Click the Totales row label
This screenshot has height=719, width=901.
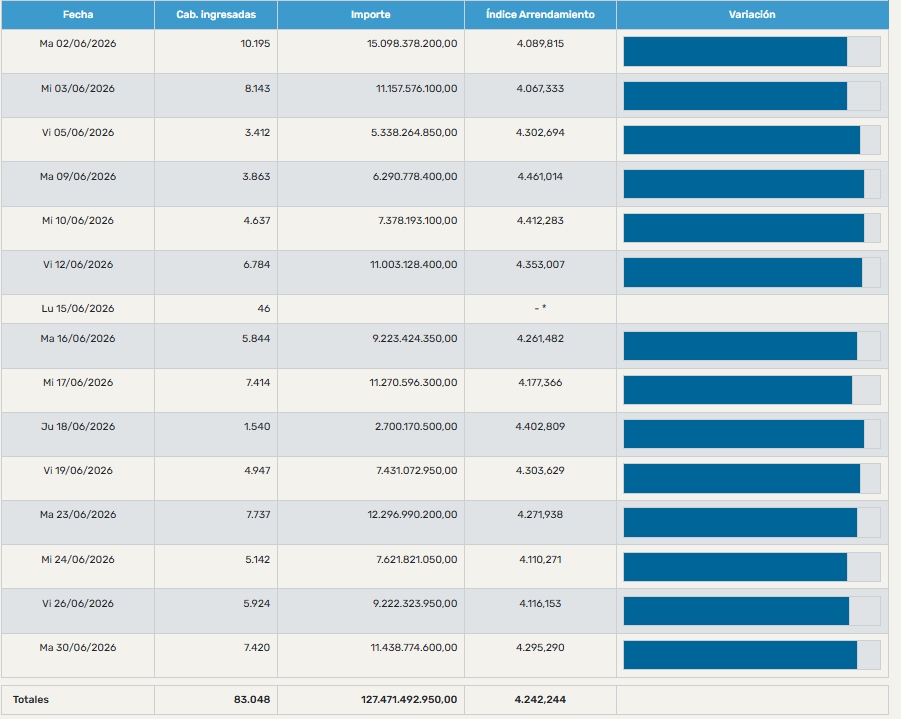pos(31,699)
